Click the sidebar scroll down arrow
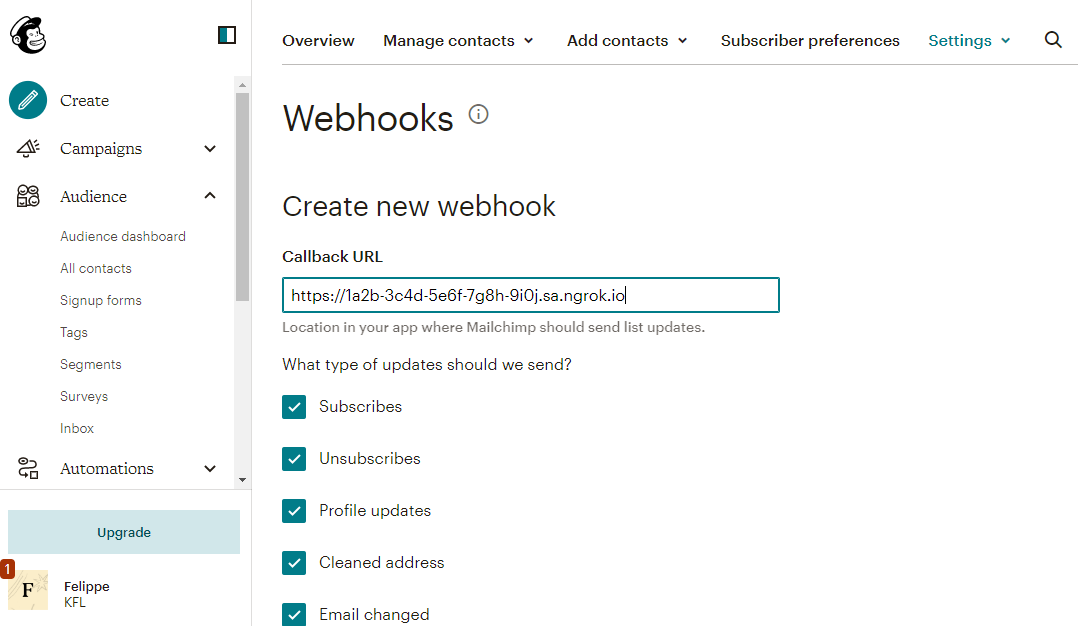Screen dimensions: 1078x626 [242, 480]
